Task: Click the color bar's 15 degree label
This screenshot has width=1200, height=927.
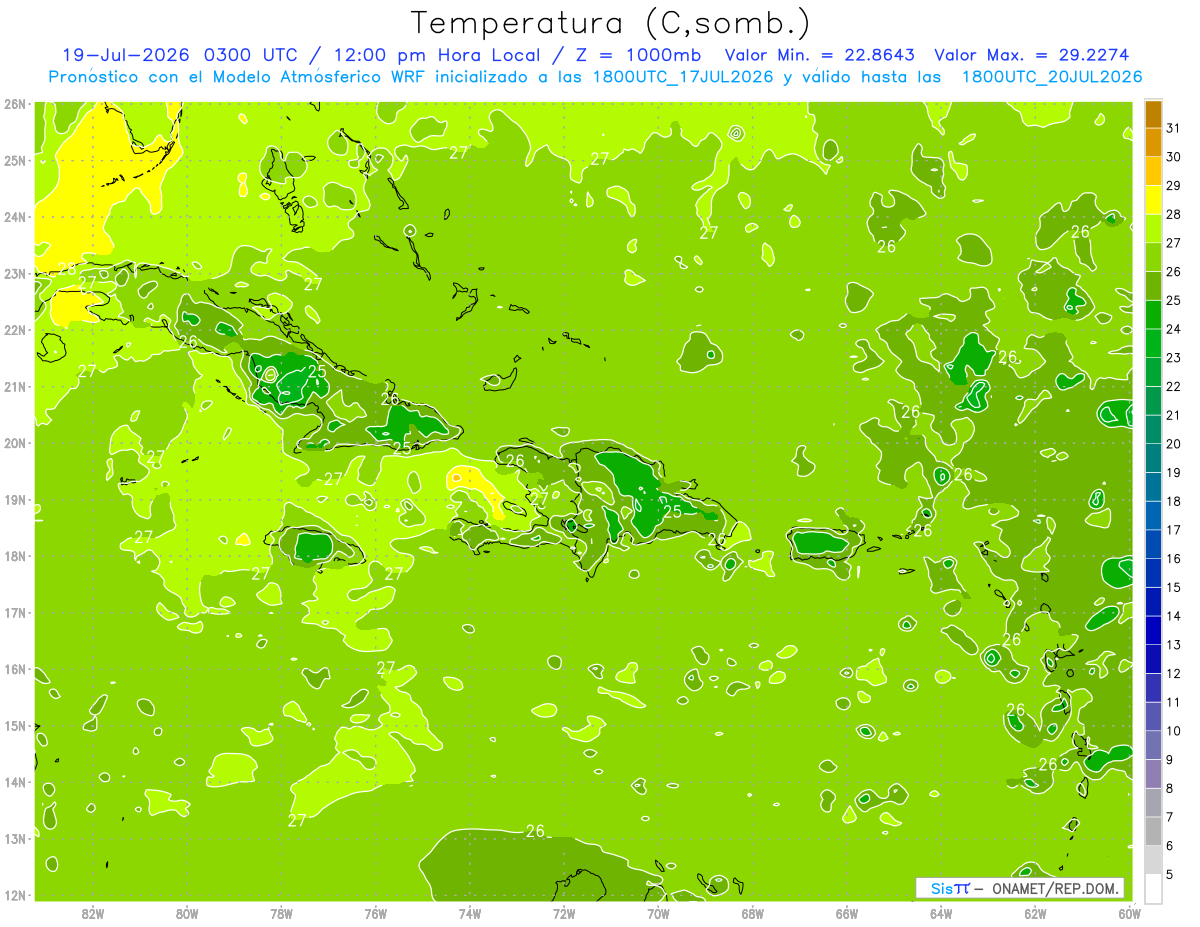Action: pos(1173,587)
